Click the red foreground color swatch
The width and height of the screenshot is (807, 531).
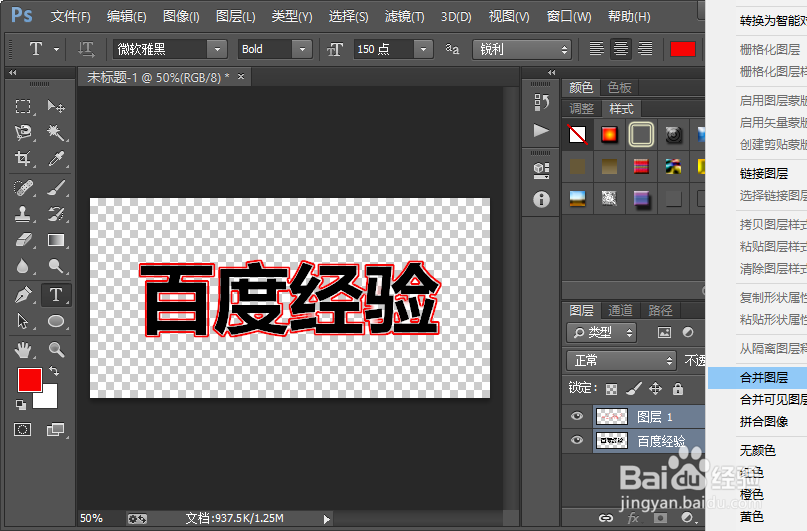coord(29,380)
